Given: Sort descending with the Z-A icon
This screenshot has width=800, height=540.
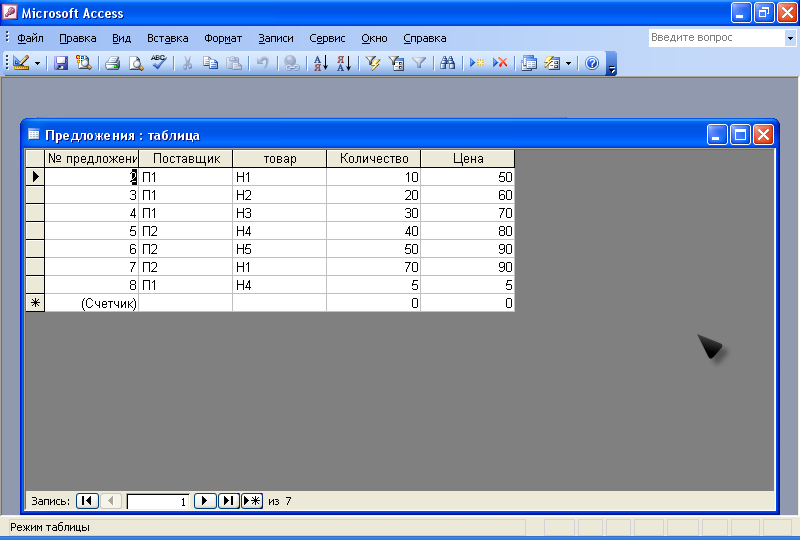Looking at the screenshot, I should click(344, 63).
